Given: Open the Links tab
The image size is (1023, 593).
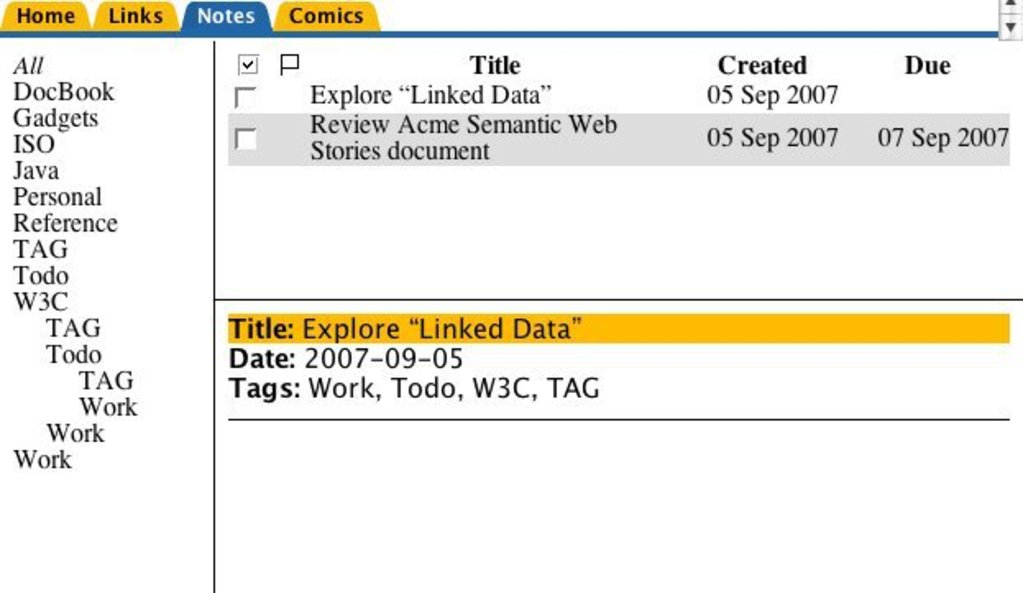Looking at the screenshot, I should [136, 16].
